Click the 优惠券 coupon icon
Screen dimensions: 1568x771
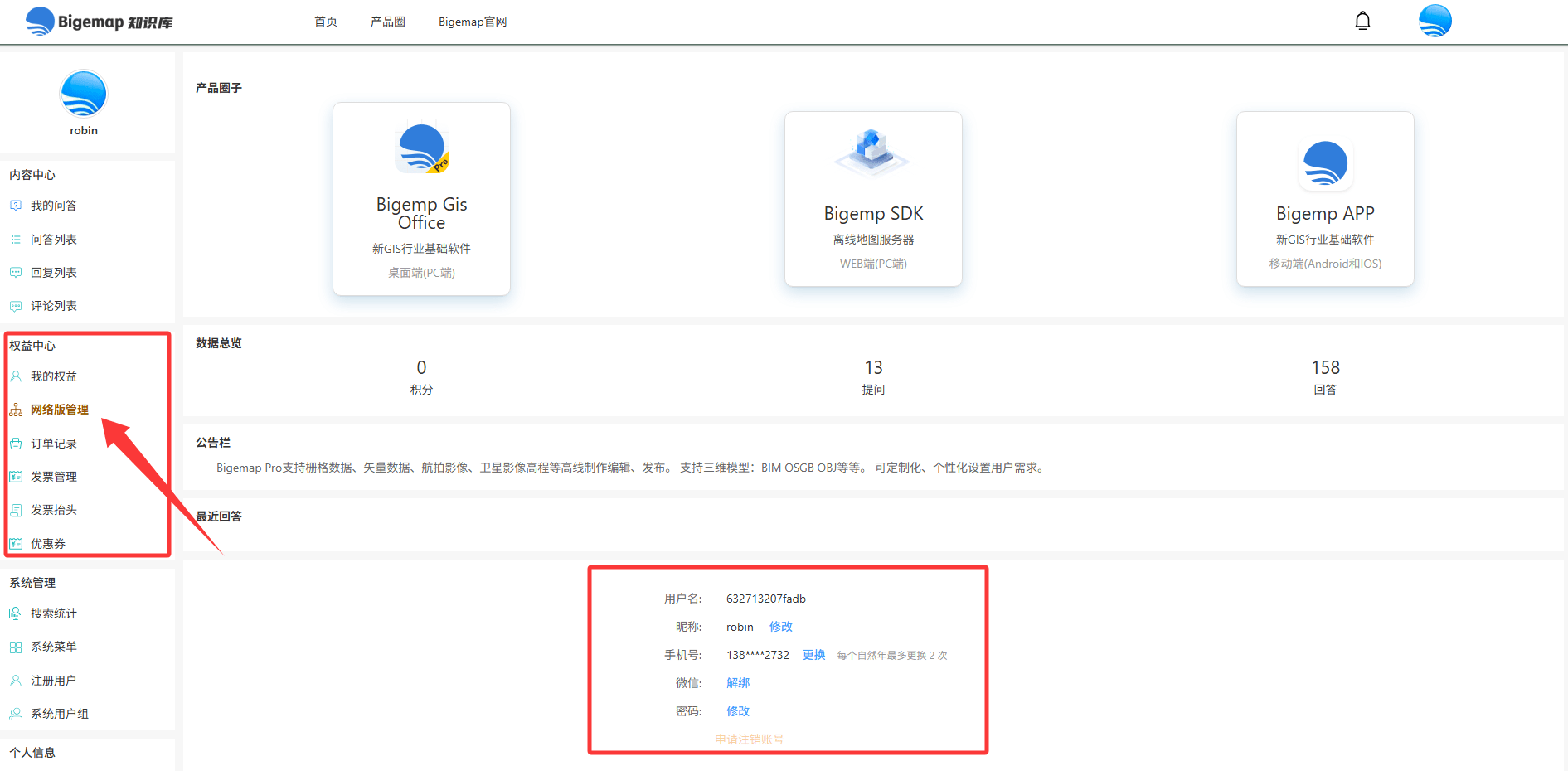[x=16, y=544]
